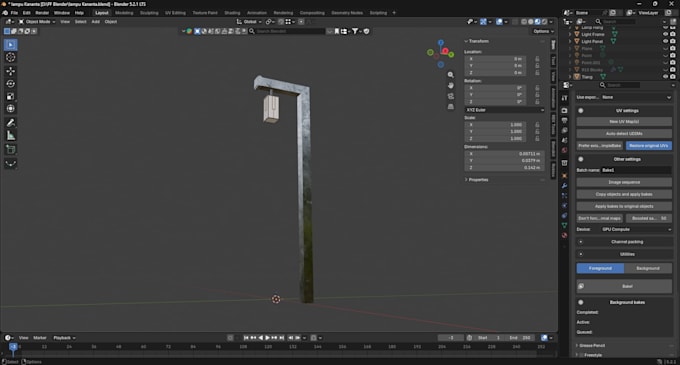Toggle visibility eye of Light Panel
Image resolution: width=680 pixels, height=365 pixels.
665,41
